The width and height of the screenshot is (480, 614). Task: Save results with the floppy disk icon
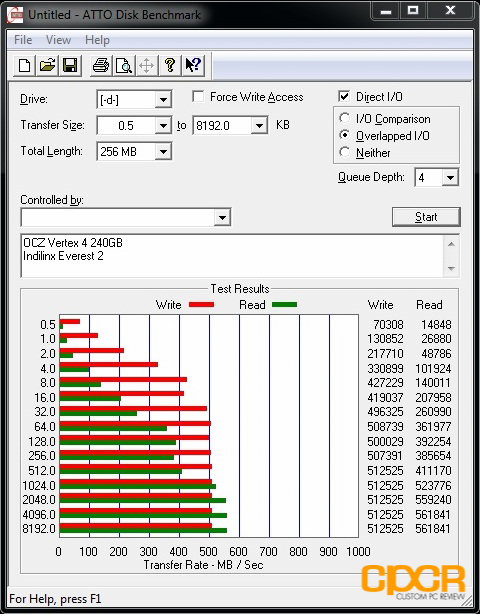70,65
